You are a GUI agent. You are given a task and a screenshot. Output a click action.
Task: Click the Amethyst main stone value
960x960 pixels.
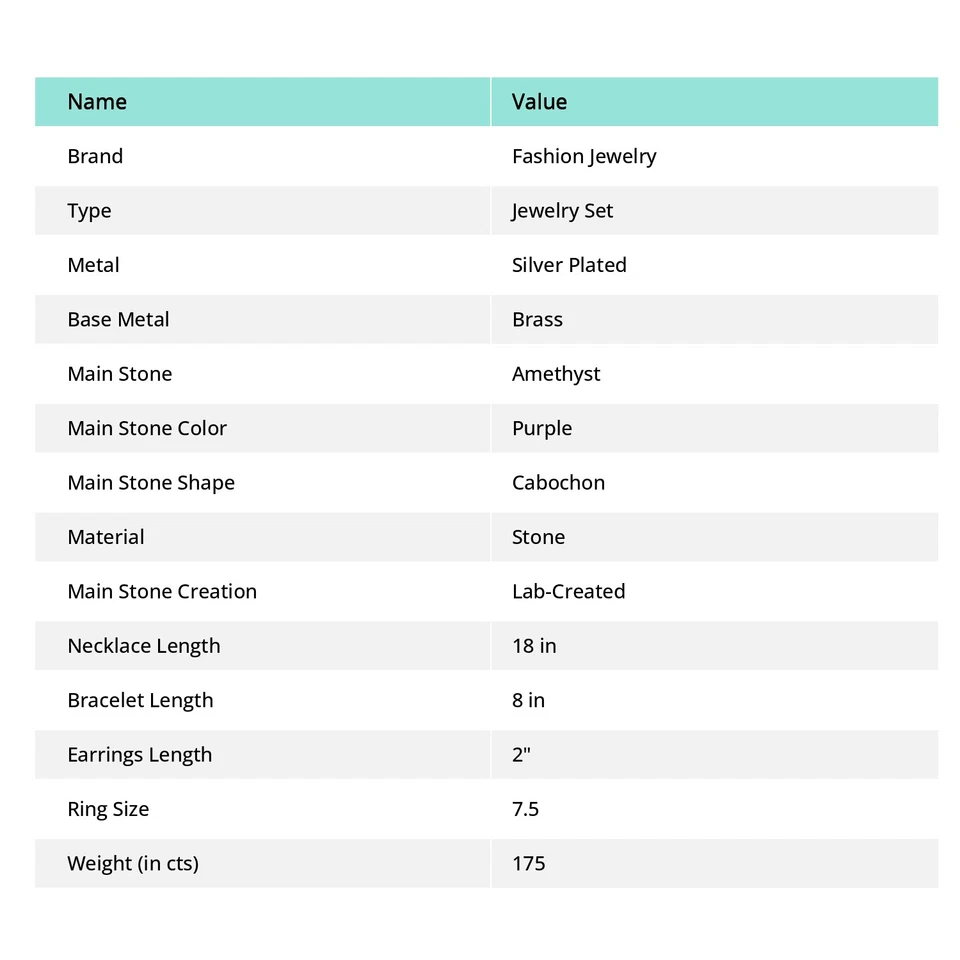click(556, 374)
